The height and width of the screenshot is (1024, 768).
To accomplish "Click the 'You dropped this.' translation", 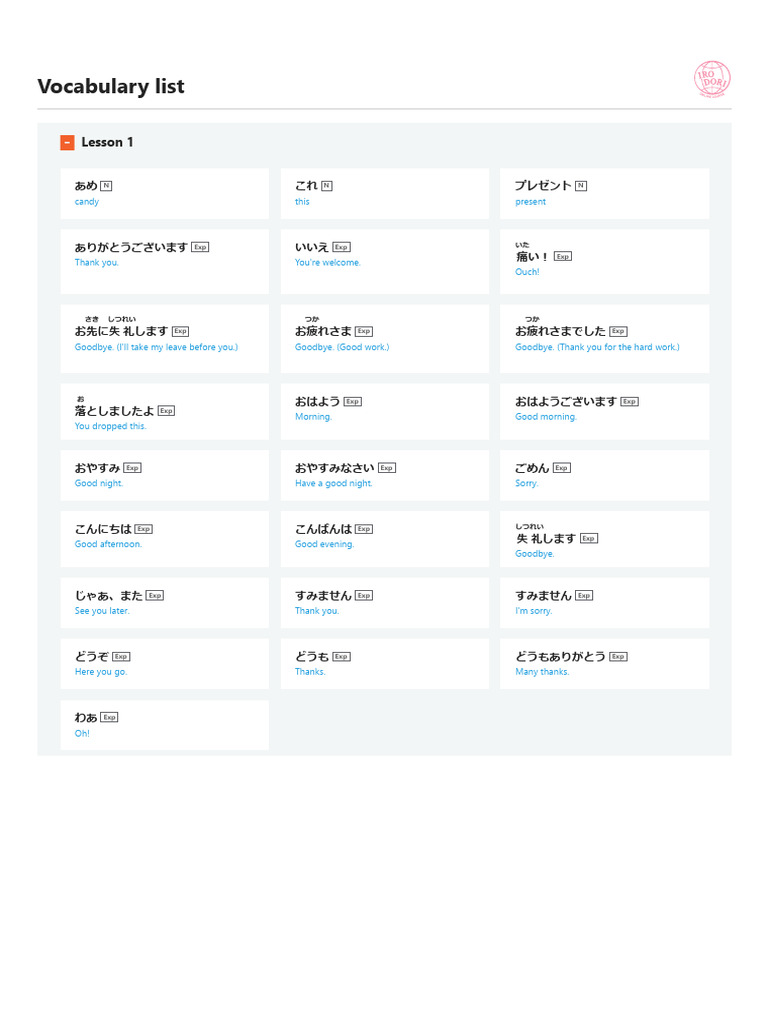I will 110,426.
